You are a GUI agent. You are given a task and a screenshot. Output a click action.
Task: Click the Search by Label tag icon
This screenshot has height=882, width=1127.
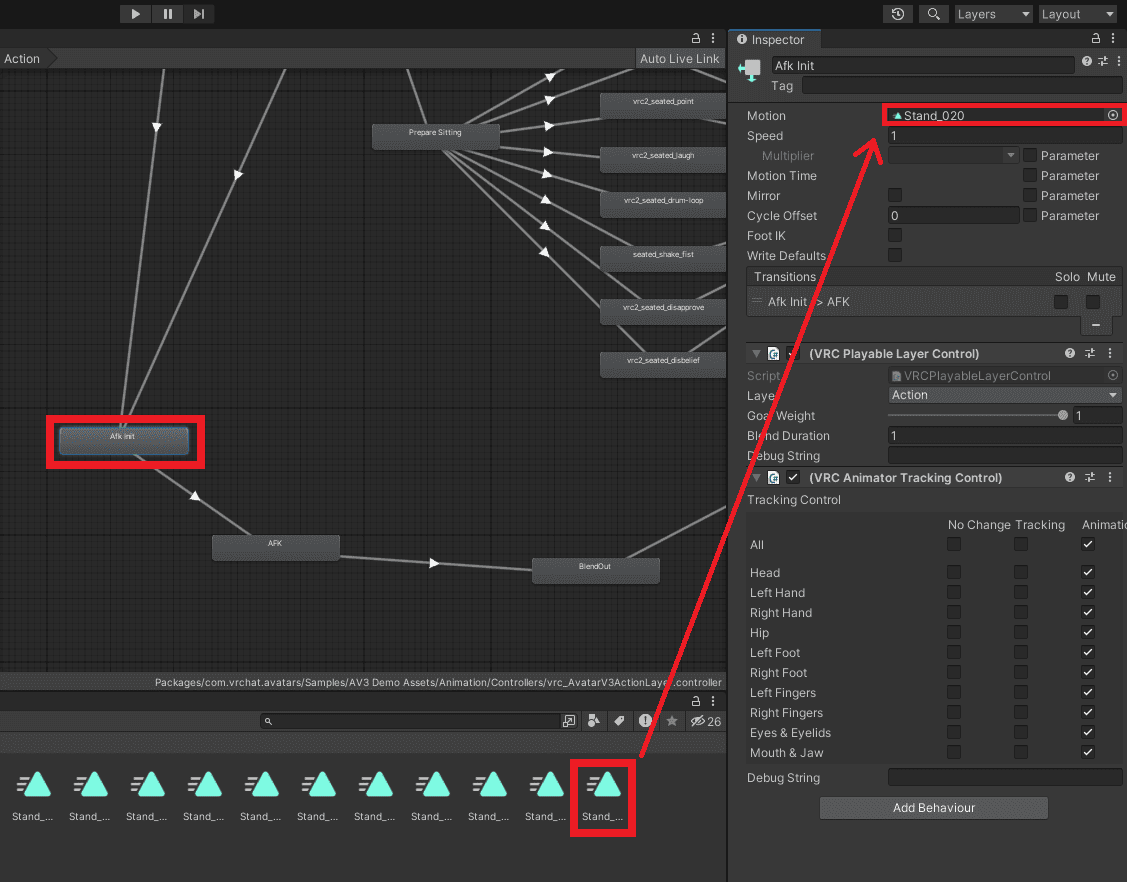pos(619,721)
